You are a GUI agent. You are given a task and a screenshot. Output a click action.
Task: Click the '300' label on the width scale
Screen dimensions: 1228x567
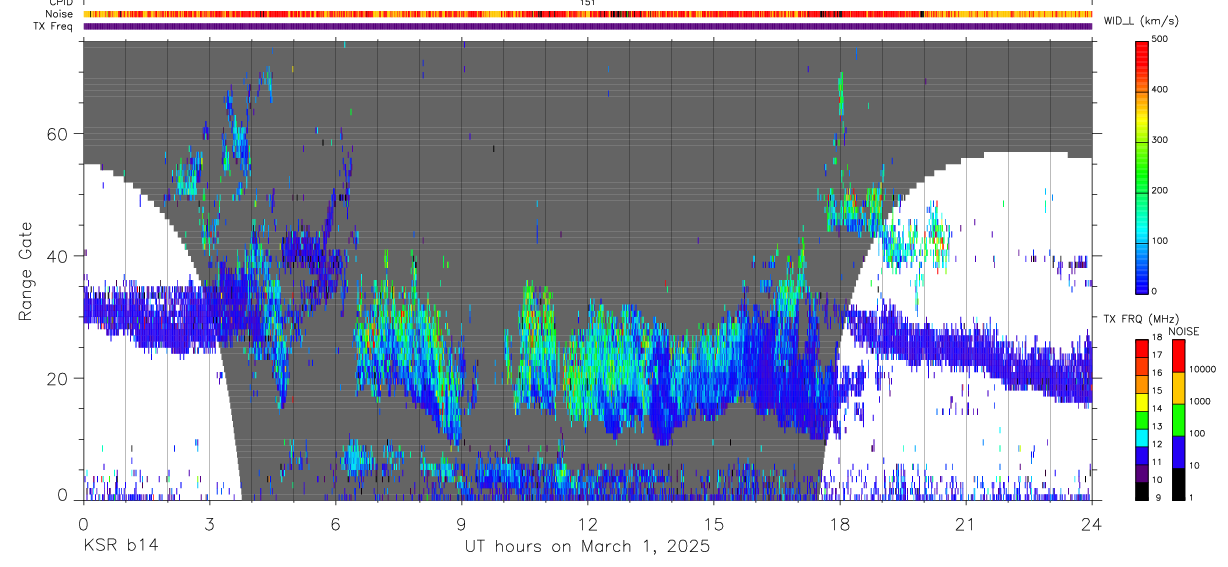pyautogui.click(x=1162, y=140)
